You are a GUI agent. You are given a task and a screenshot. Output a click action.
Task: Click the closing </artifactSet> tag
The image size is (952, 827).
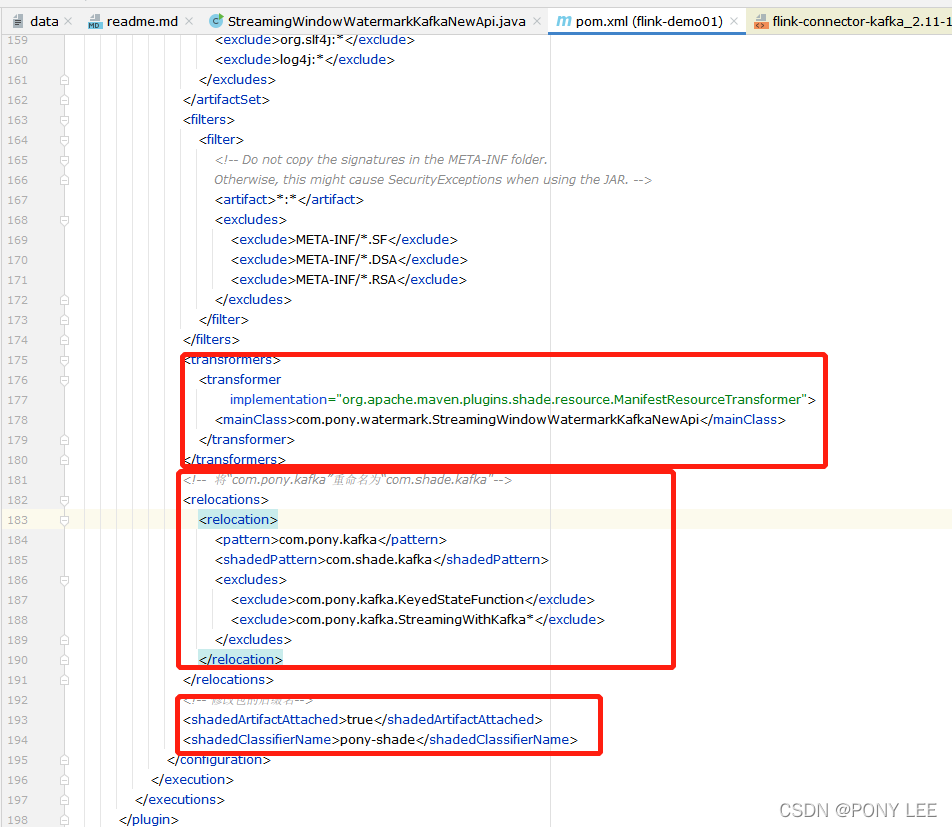click(226, 100)
